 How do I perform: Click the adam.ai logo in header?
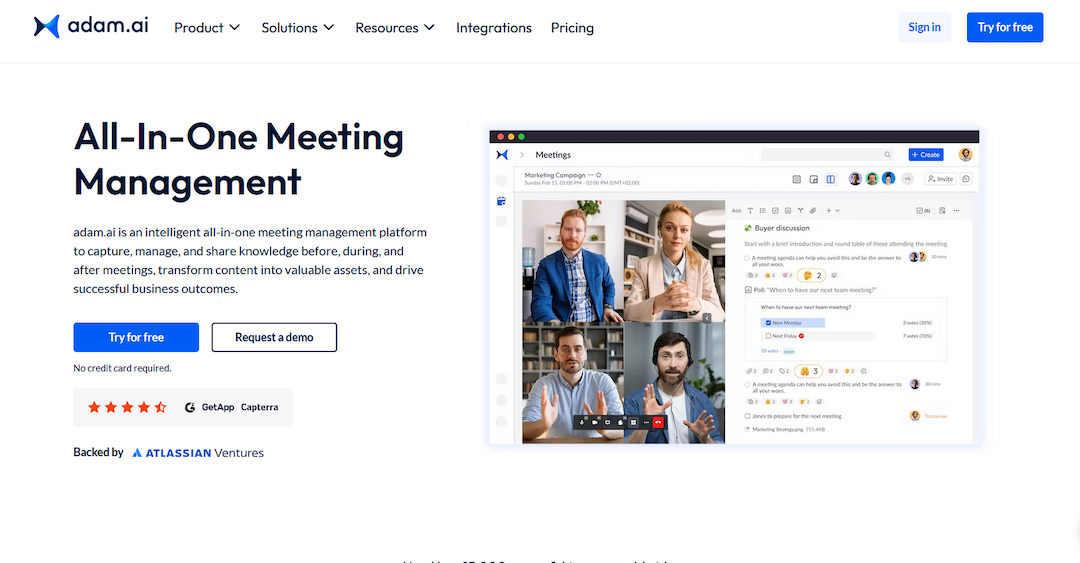90,27
